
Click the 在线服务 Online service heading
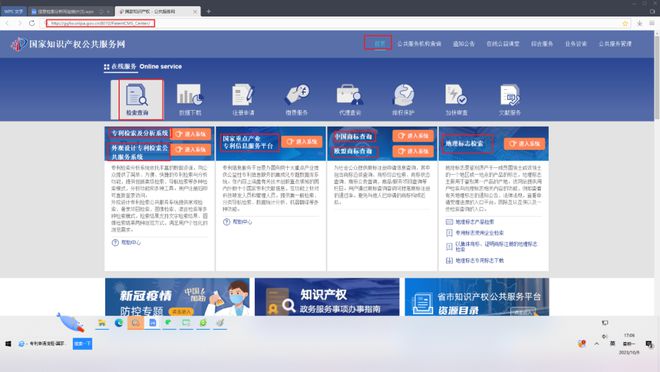(143, 66)
